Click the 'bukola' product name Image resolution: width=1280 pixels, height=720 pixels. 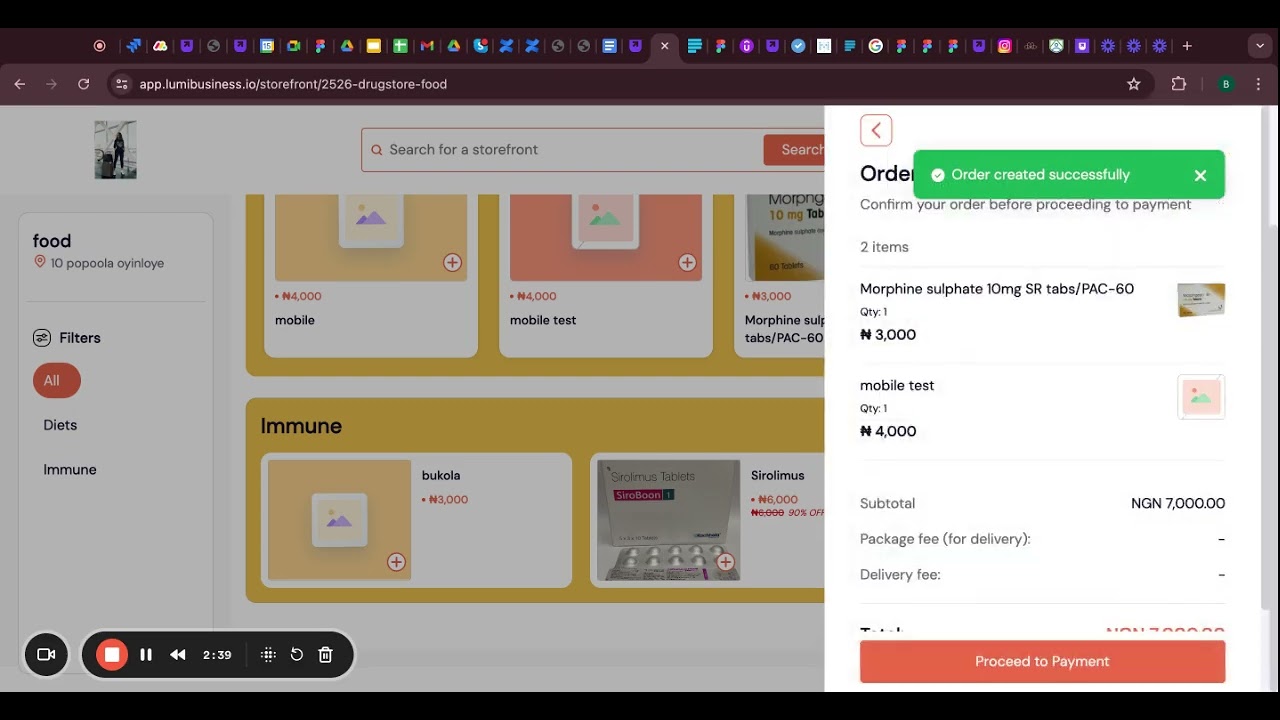pos(441,475)
